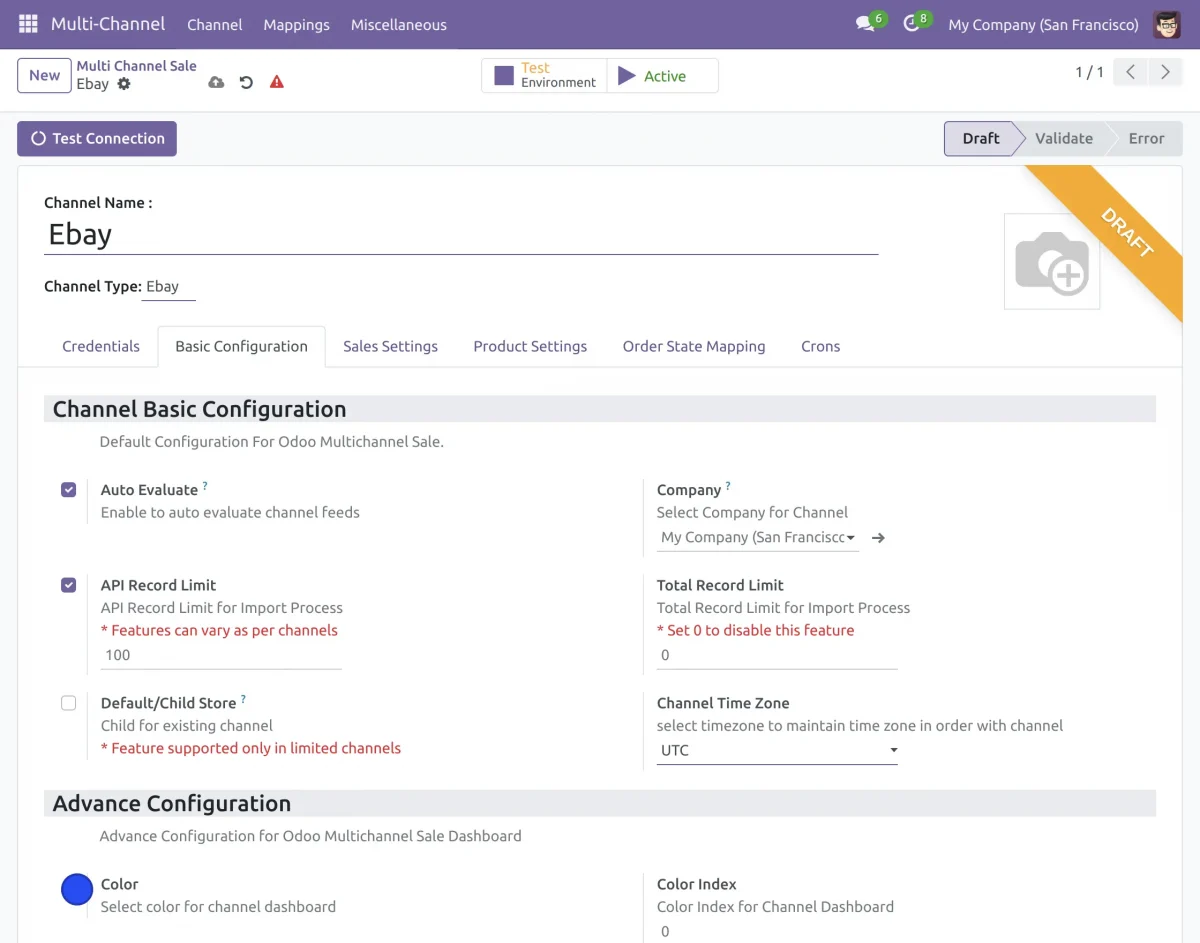The height and width of the screenshot is (943, 1200).
Task: Open the Miscellaneous menu
Action: (x=399, y=24)
